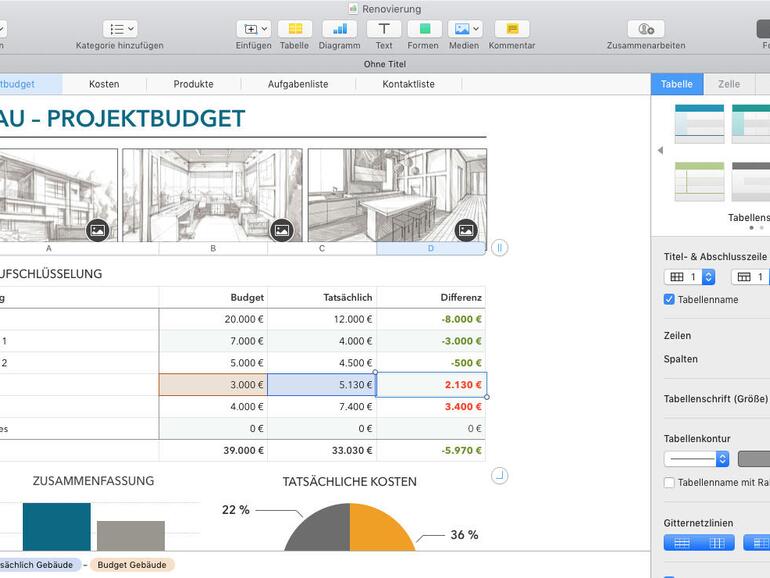Click the Tabellenkontur gray color swatch

click(753, 459)
